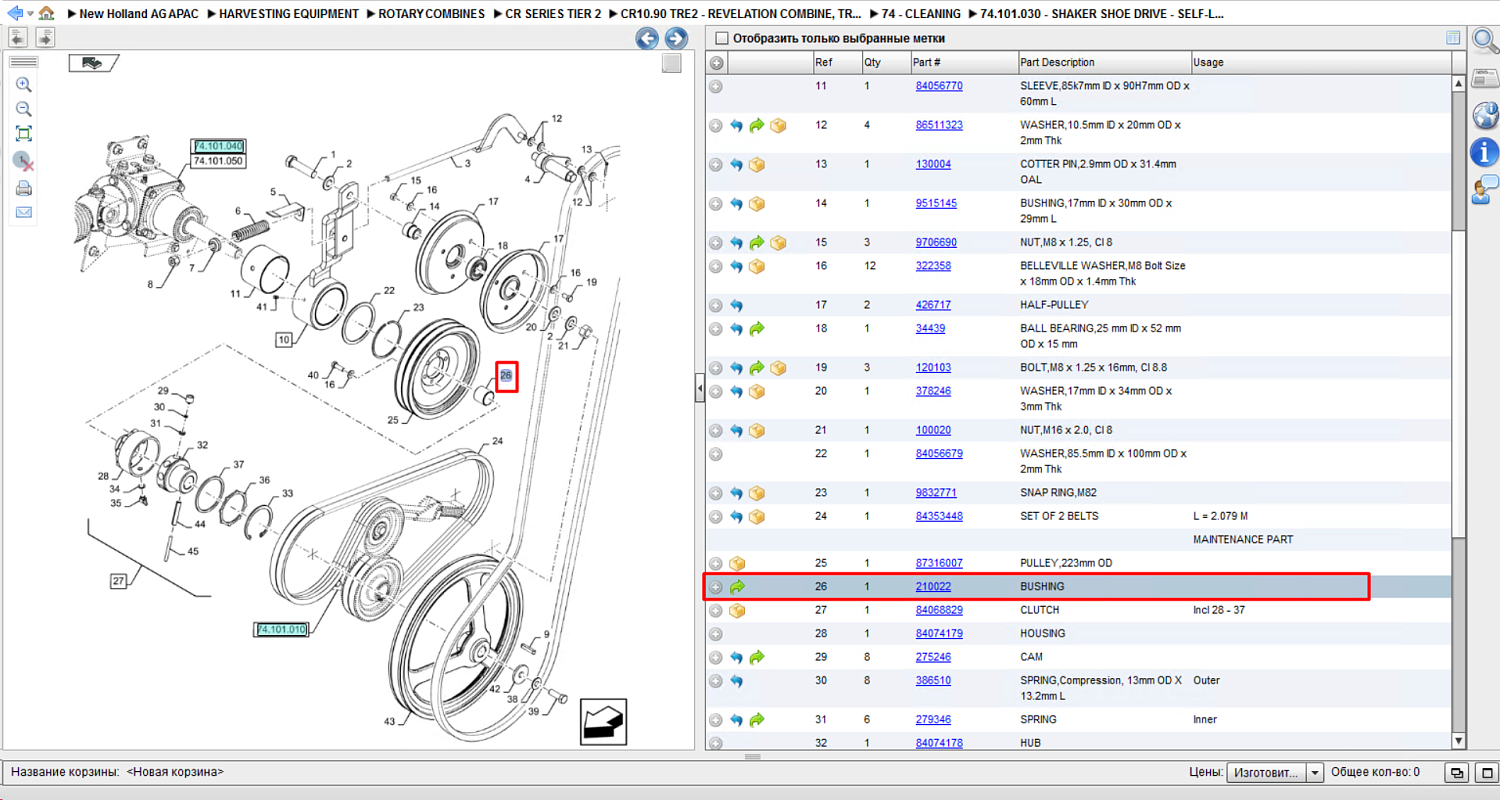Sort the table by the Ref column header
The height and width of the screenshot is (800, 1500).
pos(836,62)
